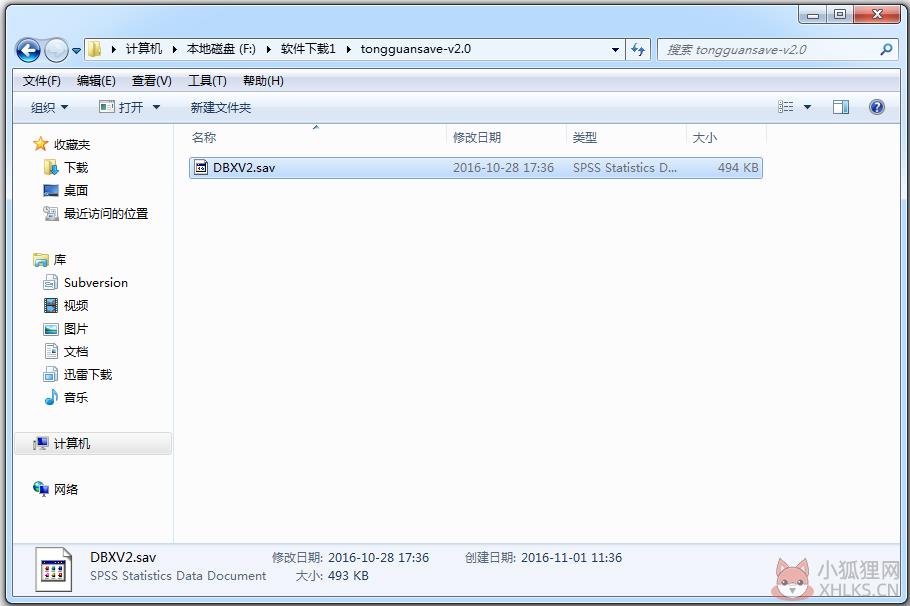Open the 组织 dropdown

pos(49,107)
